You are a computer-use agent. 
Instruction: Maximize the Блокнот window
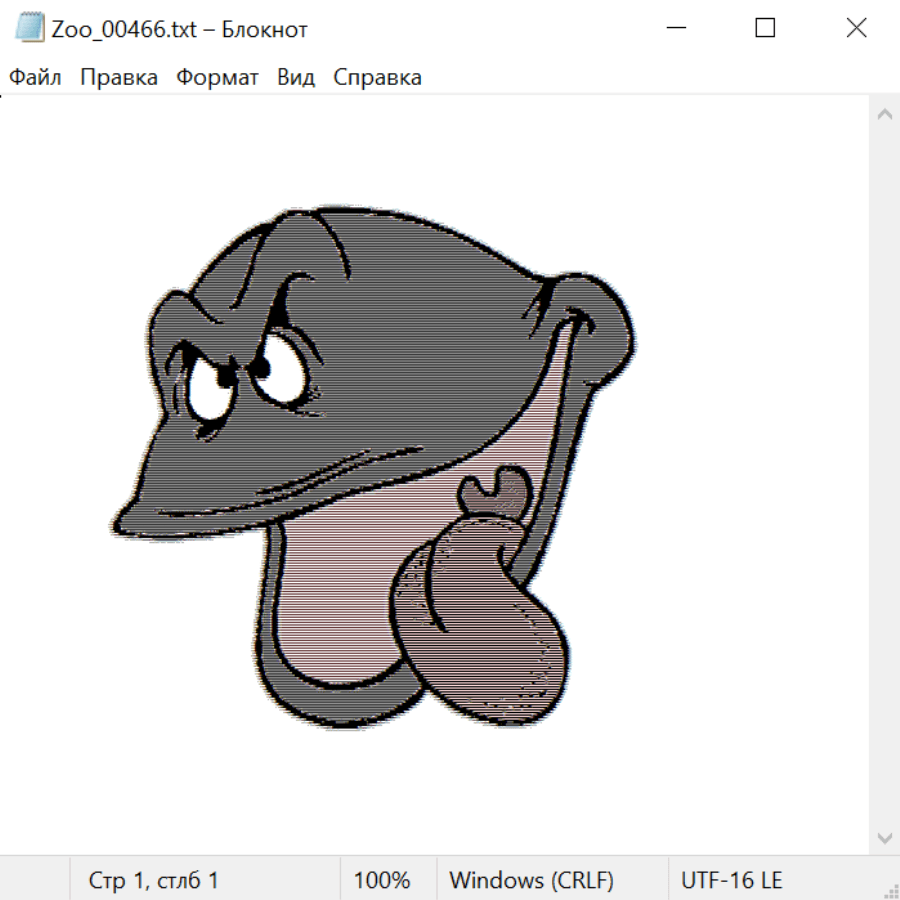coord(765,28)
